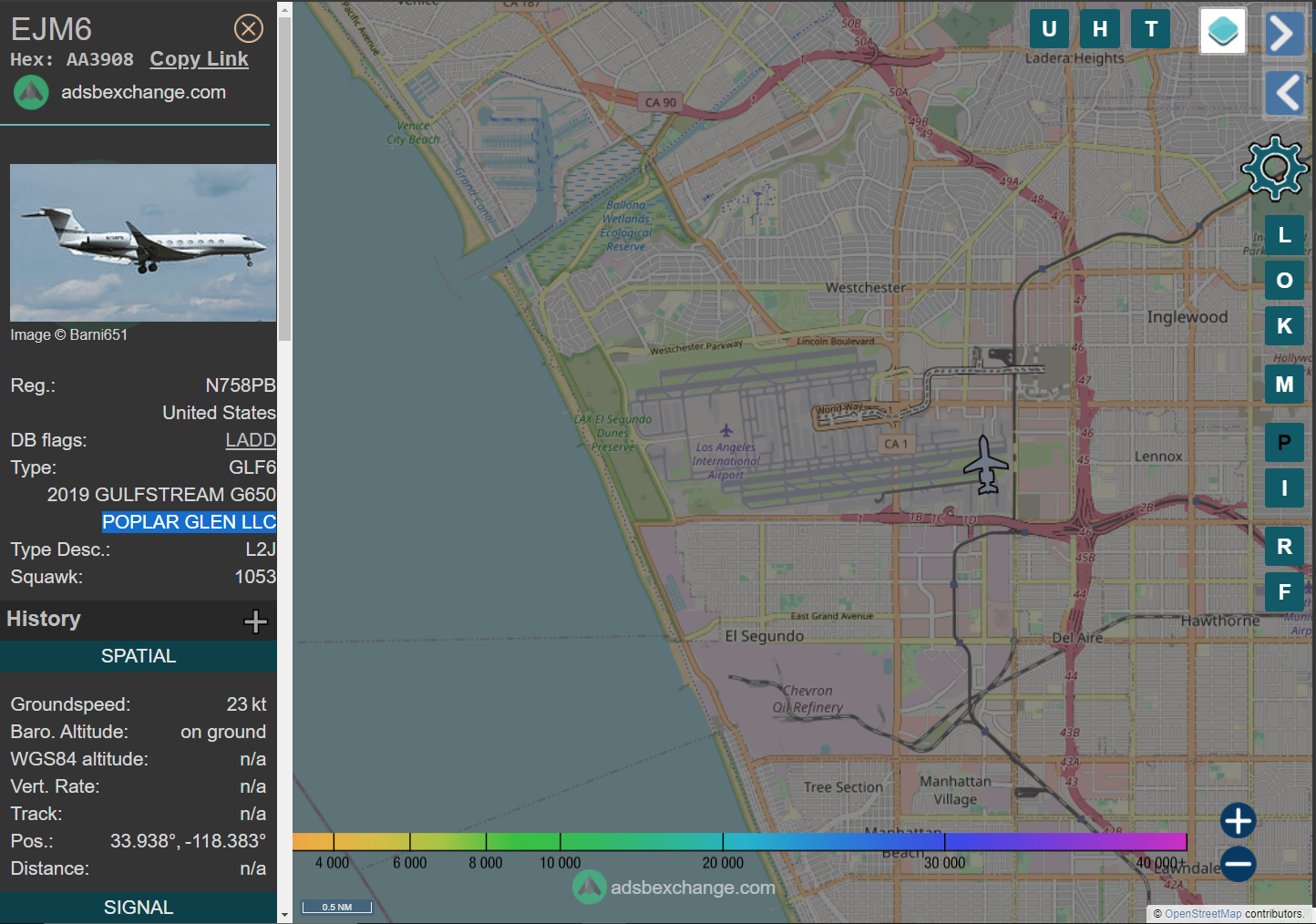Toggle the K map option button

(1284, 326)
